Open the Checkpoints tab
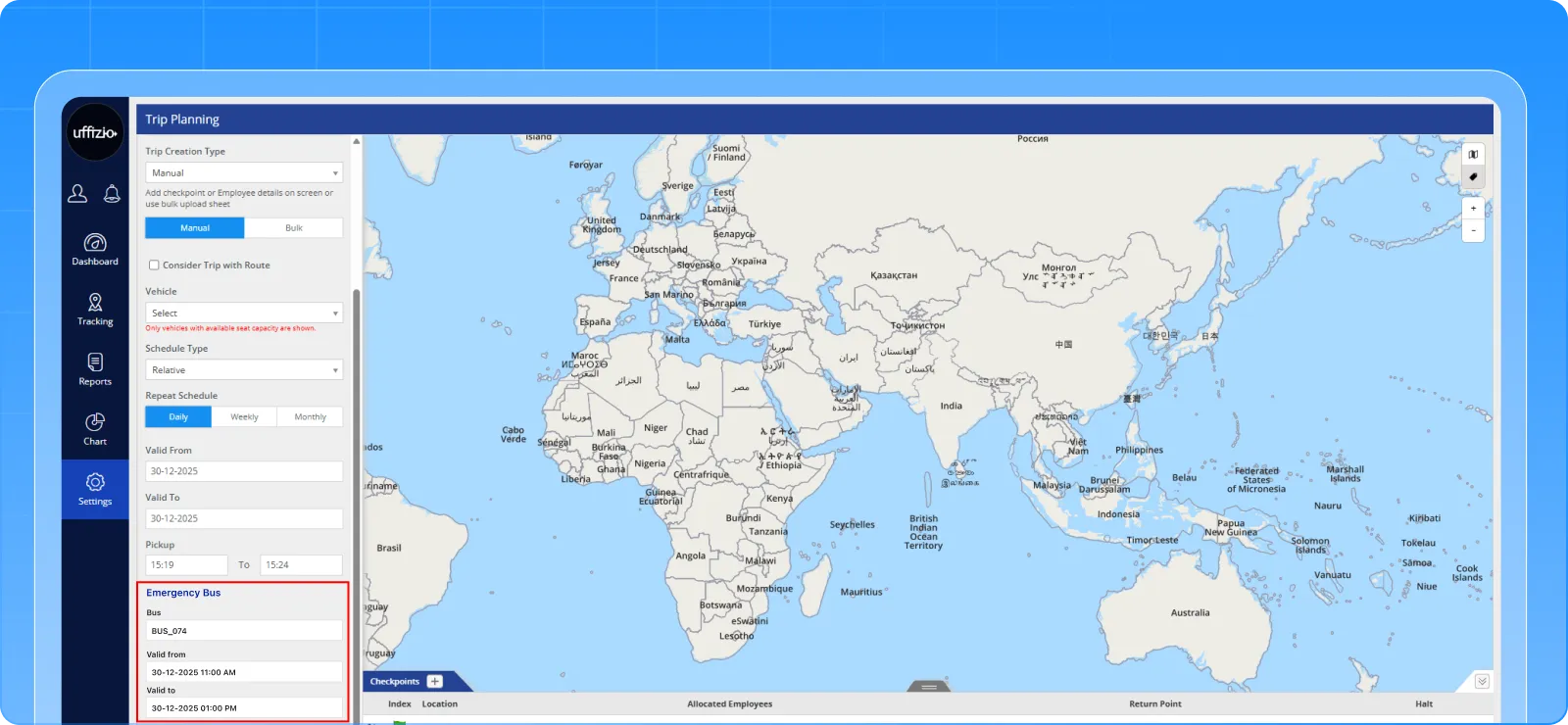This screenshot has height=725, width=1568. (395, 682)
